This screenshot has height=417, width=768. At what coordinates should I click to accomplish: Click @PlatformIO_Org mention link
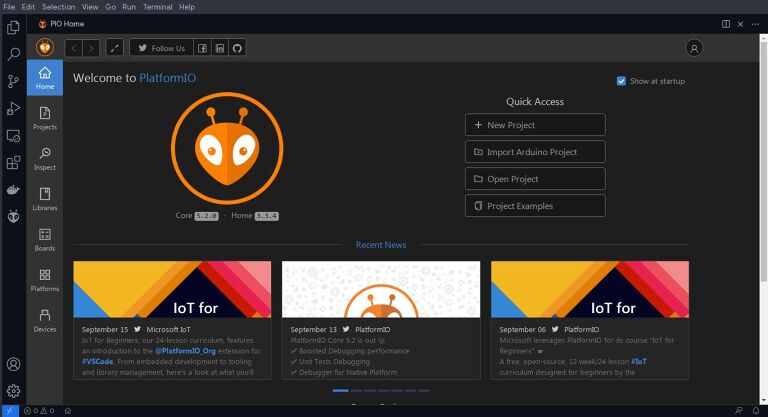tap(185, 351)
